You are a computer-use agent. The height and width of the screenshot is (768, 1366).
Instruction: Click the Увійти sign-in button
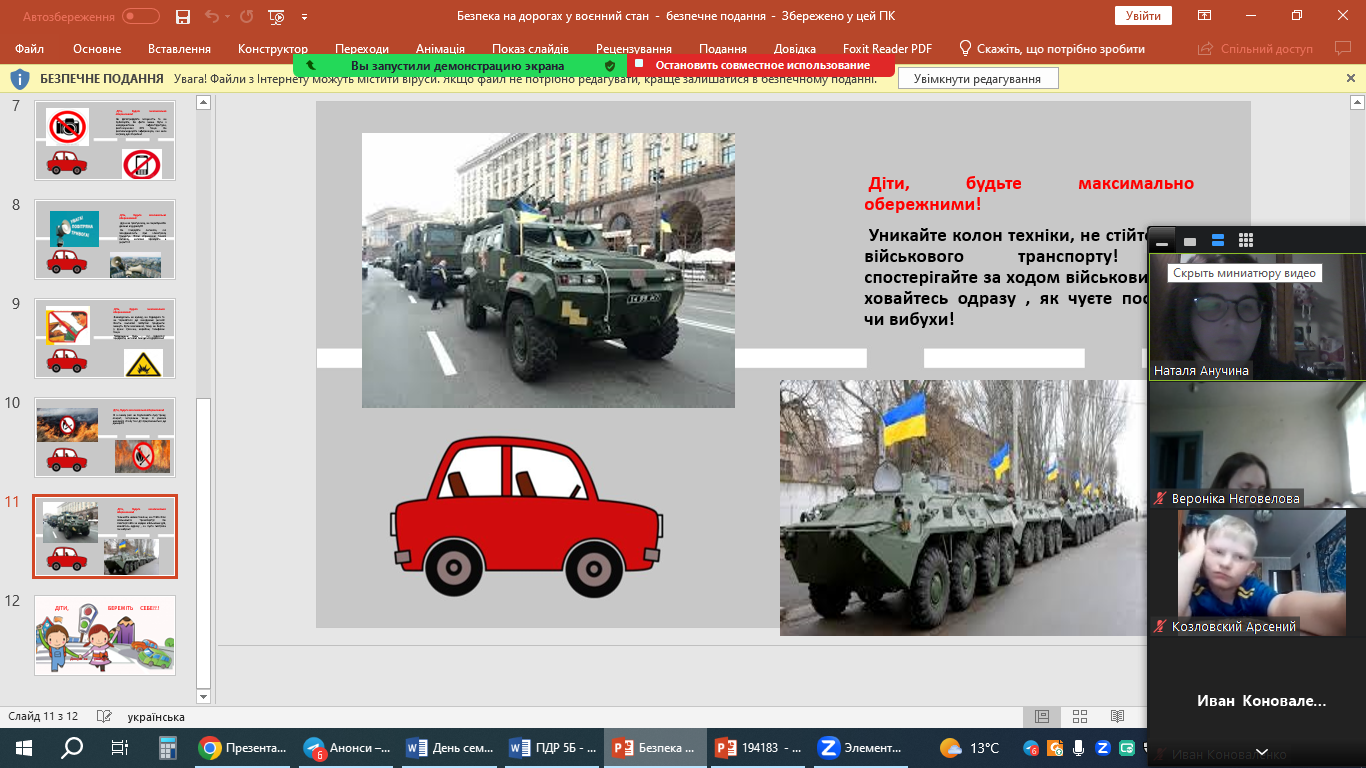[1143, 16]
